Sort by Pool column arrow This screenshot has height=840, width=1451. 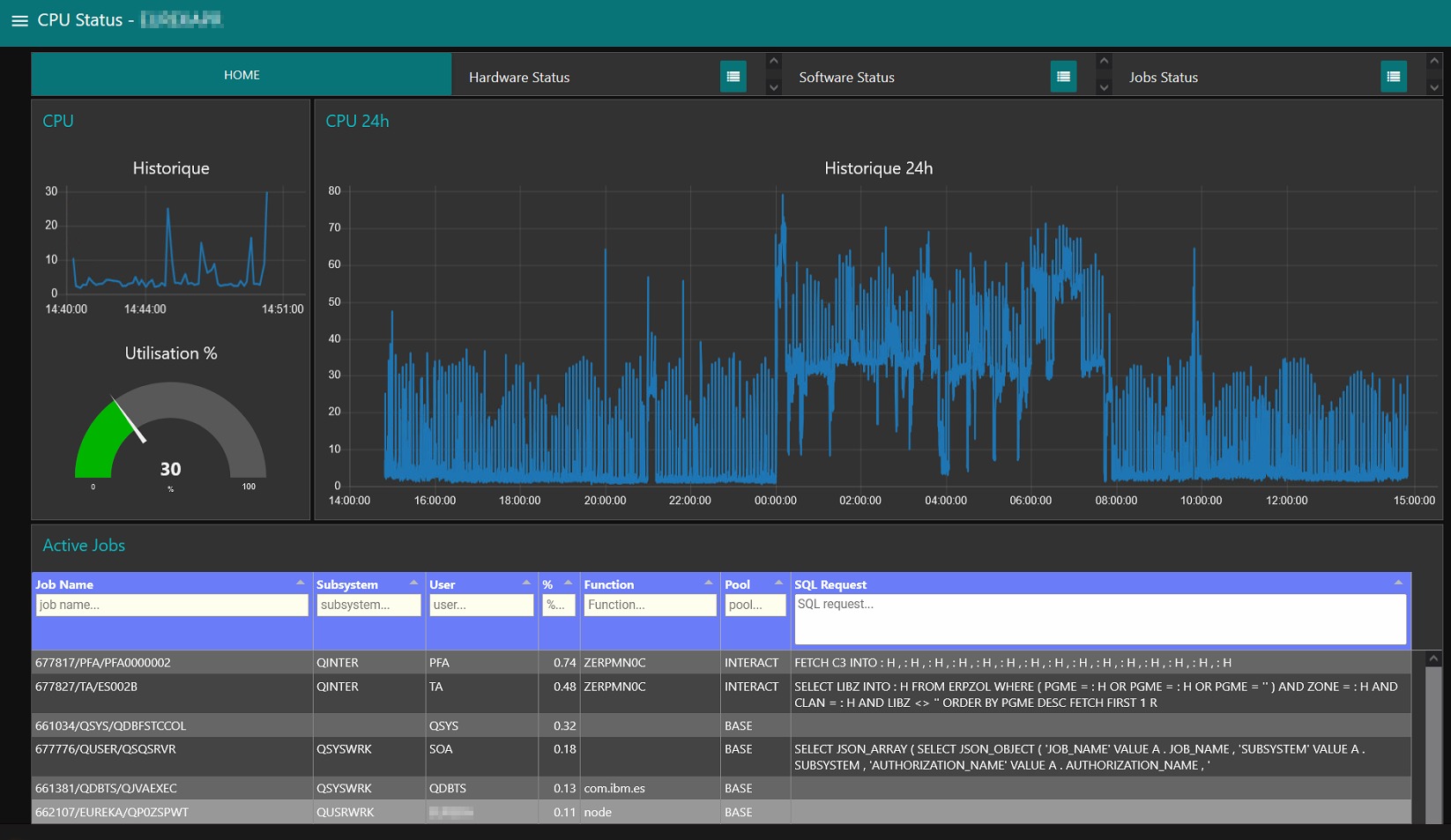[x=778, y=583]
